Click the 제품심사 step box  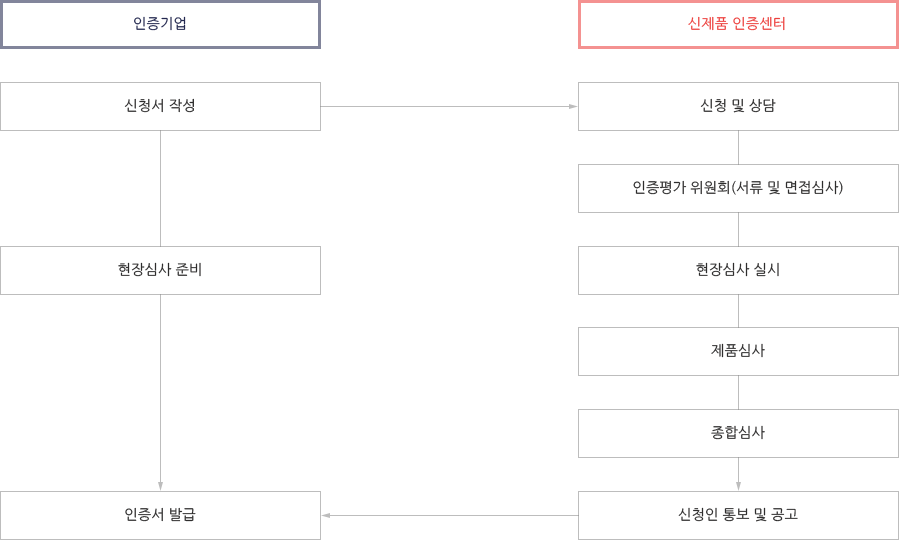pos(738,351)
